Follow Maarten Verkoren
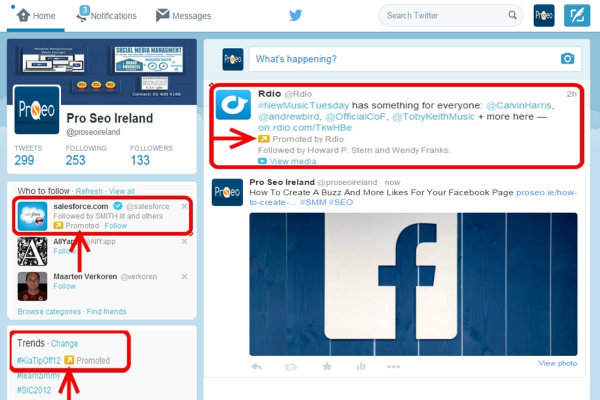This screenshot has height=400, width=600. click(x=64, y=286)
